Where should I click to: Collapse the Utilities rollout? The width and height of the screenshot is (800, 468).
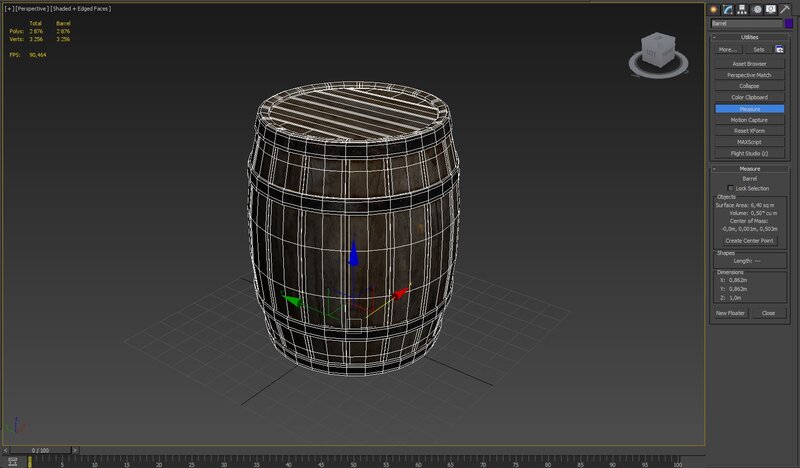749,35
